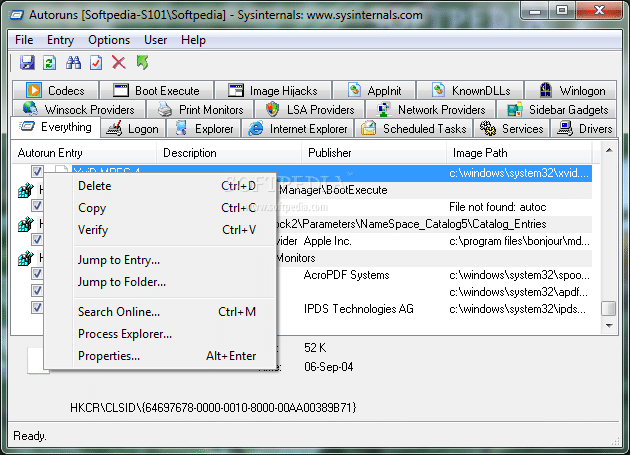Choose Delete from the context menu
The image size is (630, 455).
click(x=160, y=186)
